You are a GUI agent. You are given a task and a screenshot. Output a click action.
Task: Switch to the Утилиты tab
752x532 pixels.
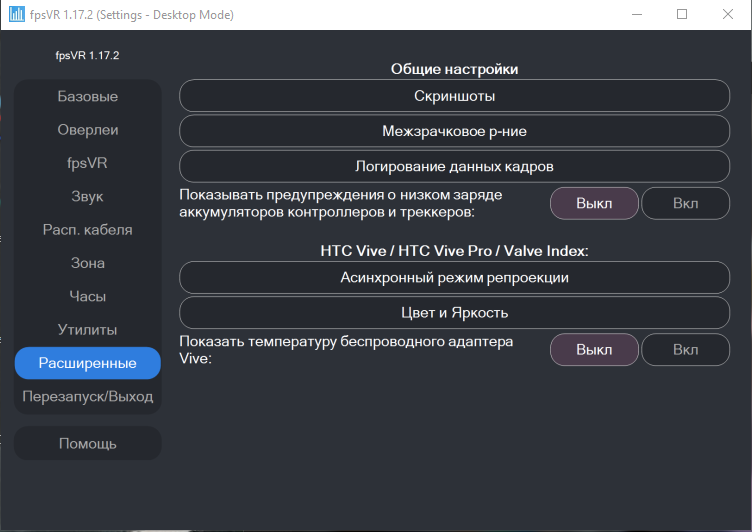88,329
